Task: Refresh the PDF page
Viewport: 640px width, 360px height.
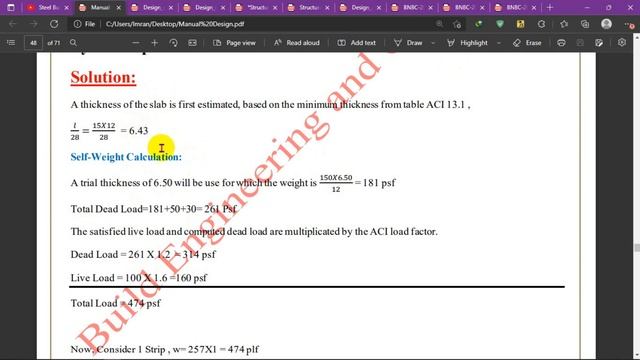Action: point(54,24)
